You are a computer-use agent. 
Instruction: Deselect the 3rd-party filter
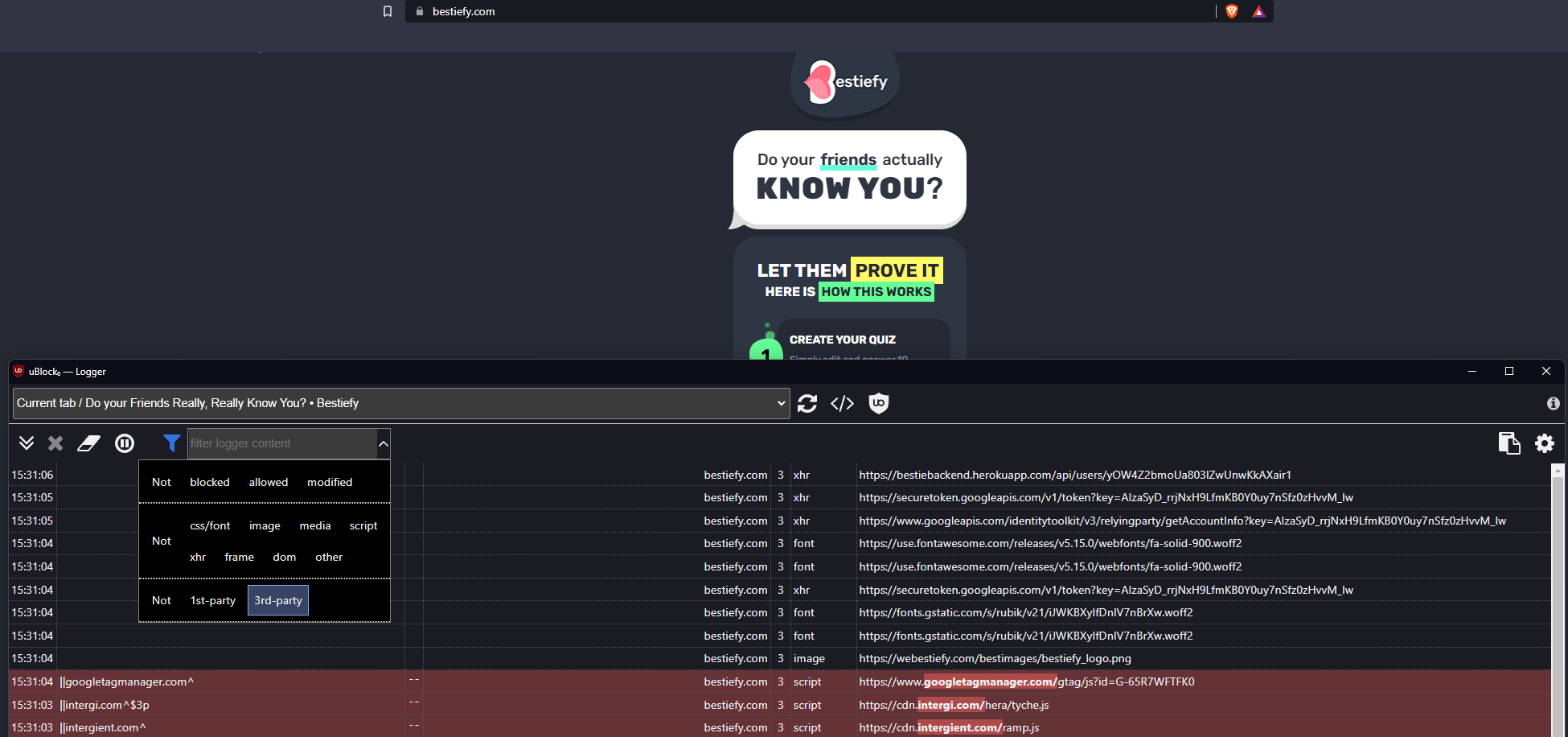coord(278,600)
